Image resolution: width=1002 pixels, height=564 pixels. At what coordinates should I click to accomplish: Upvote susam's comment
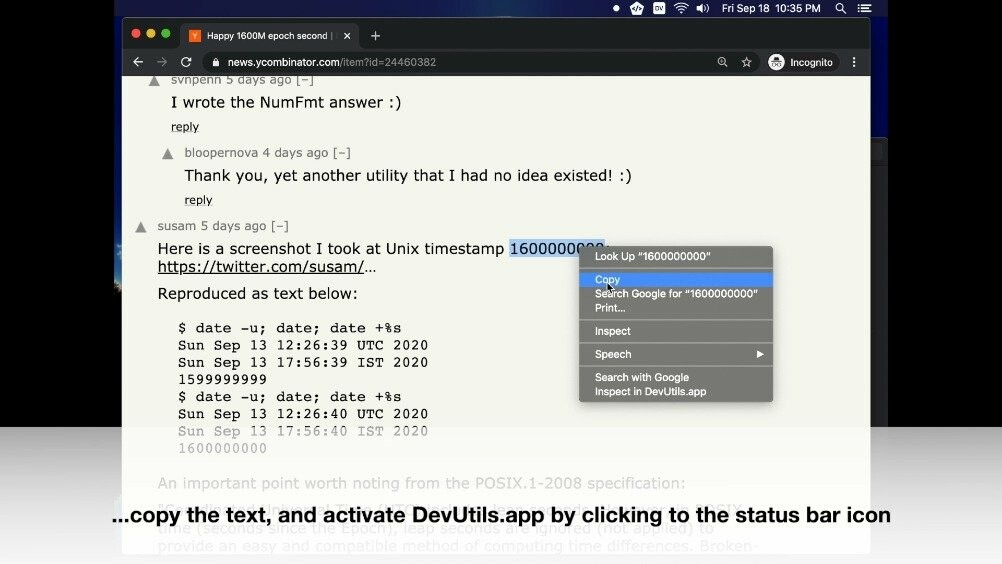click(141, 227)
